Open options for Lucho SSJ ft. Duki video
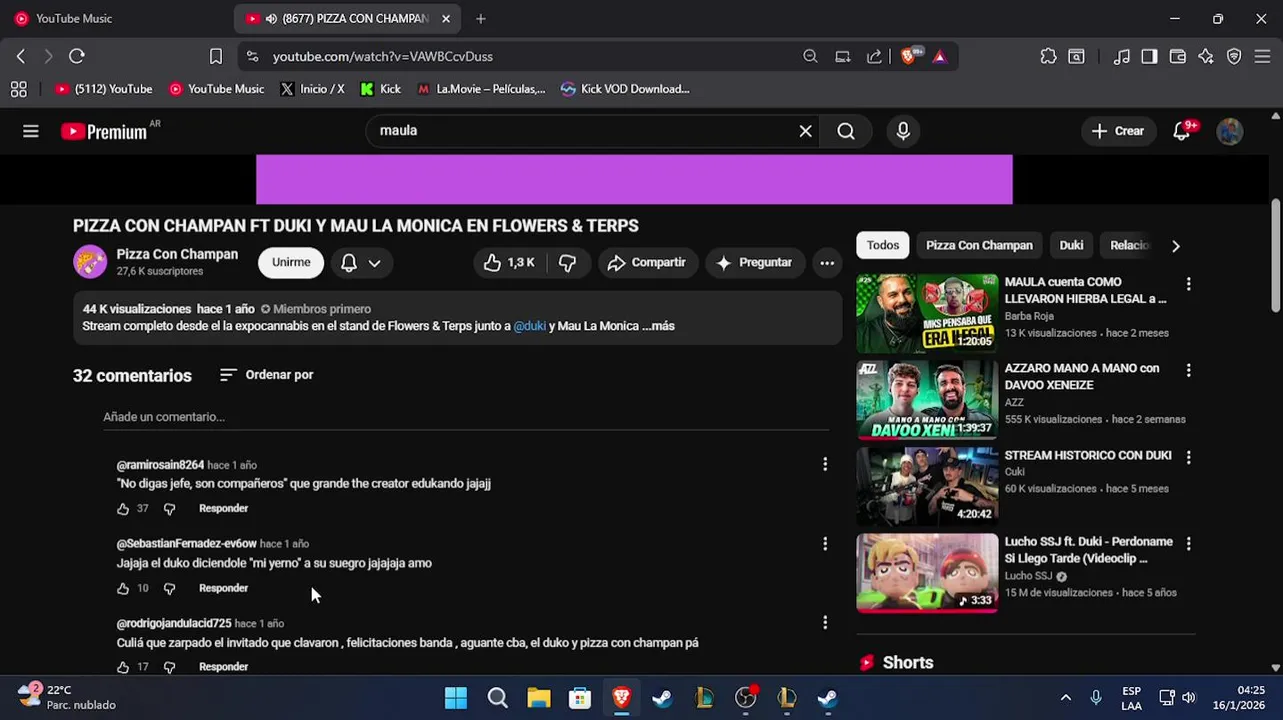This screenshot has height=720, width=1283. click(x=1188, y=543)
